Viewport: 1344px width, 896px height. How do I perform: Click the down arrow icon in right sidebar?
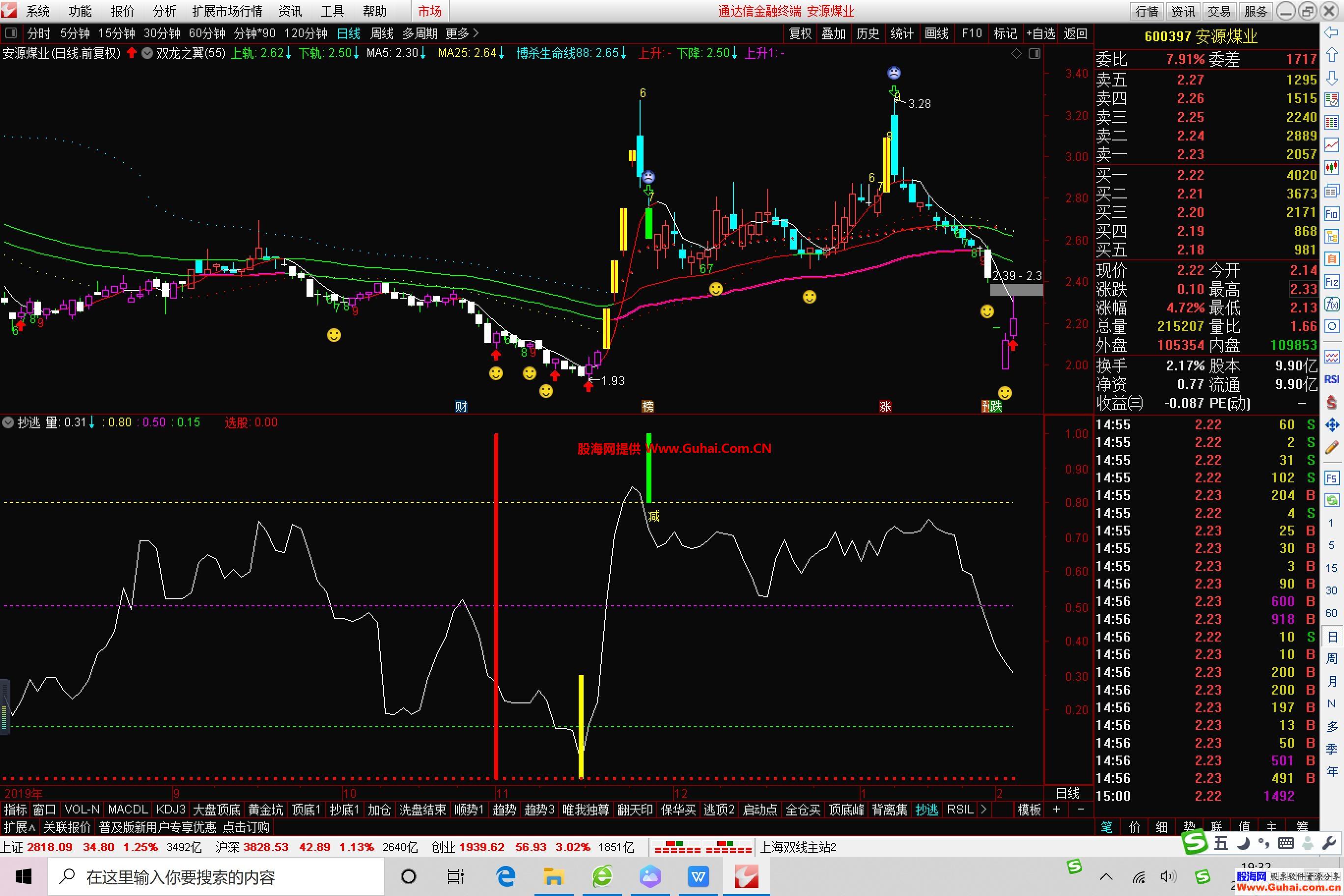coord(1331,78)
